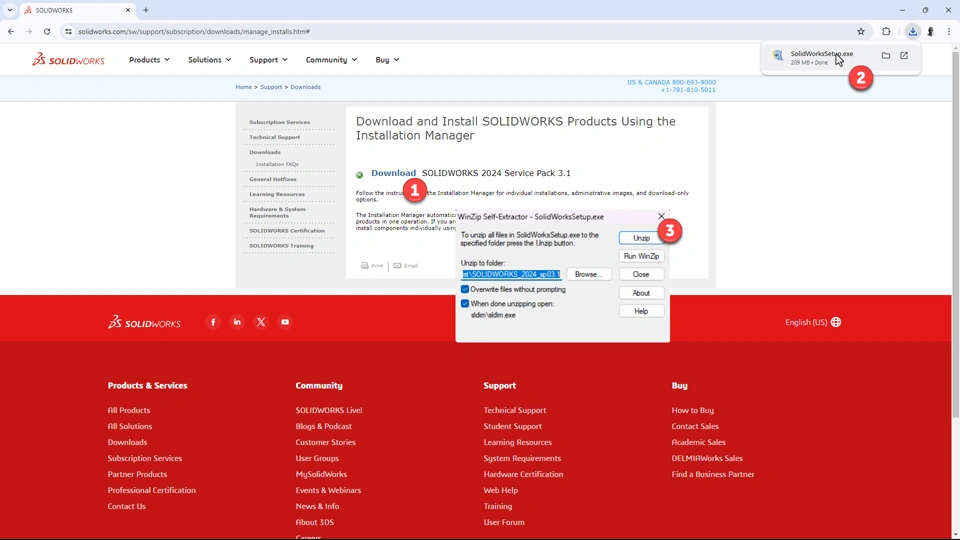Image resolution: width=960 pixels, height=540 pixels.
Task: Expand the Solutions menu
Action: (x=209, y=60)
